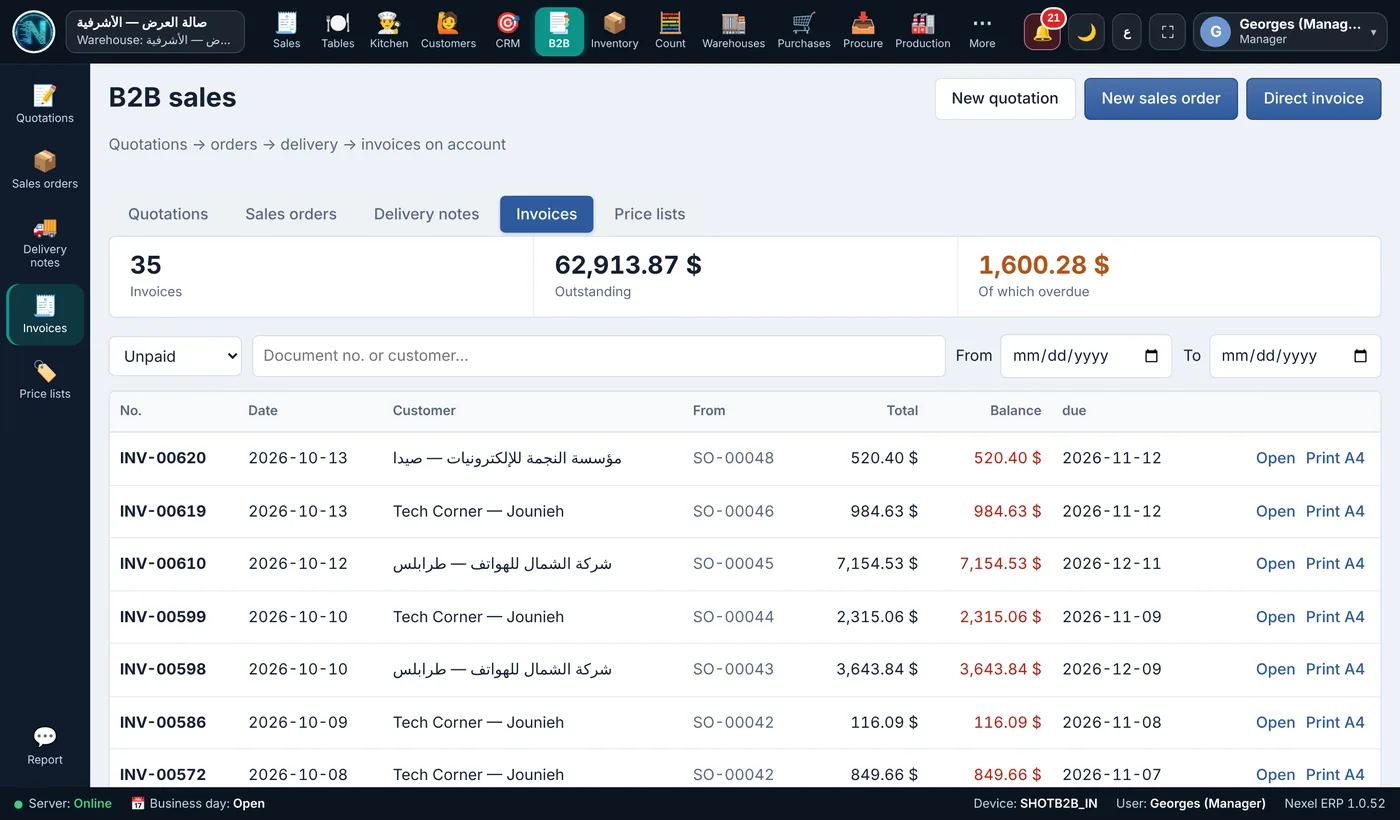Switch to the Price lists tab
The image size is (1400, 820).
[x=650, y=214]
